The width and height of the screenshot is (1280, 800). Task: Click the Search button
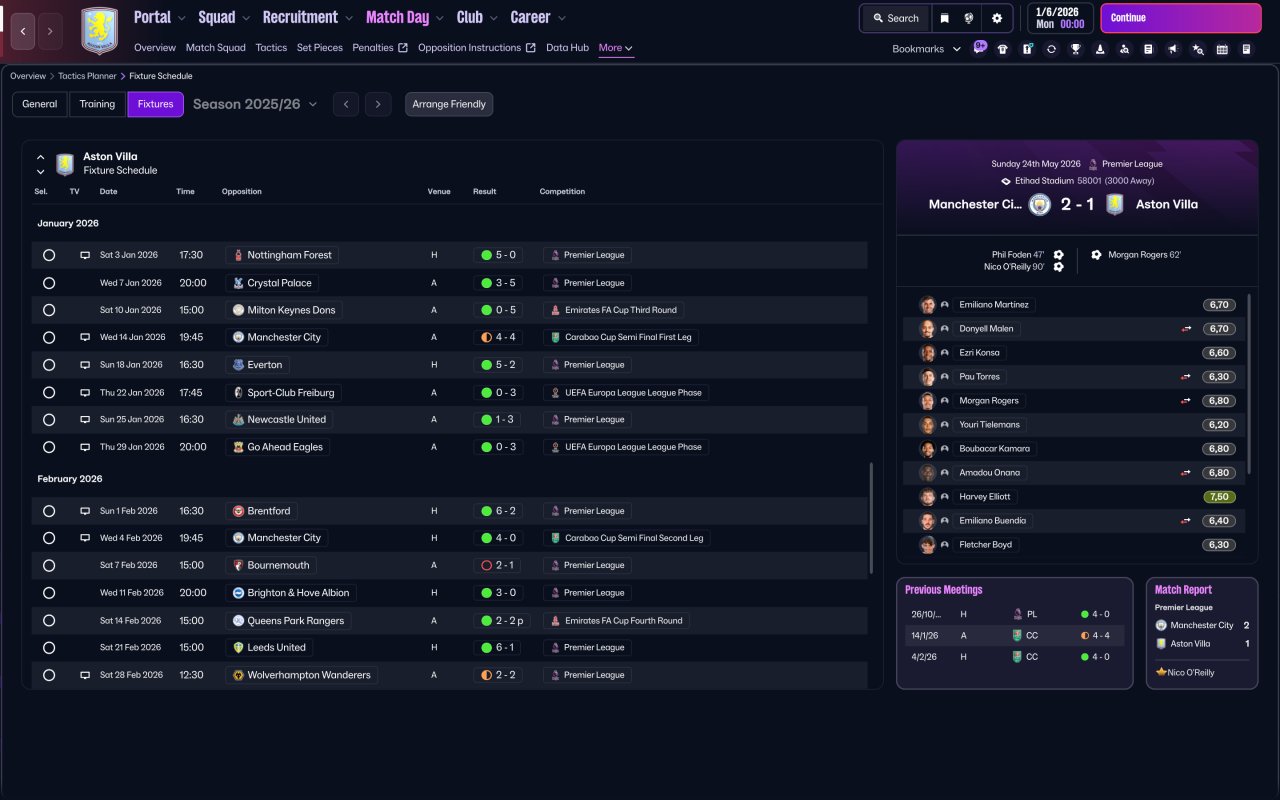pos(895,18)
